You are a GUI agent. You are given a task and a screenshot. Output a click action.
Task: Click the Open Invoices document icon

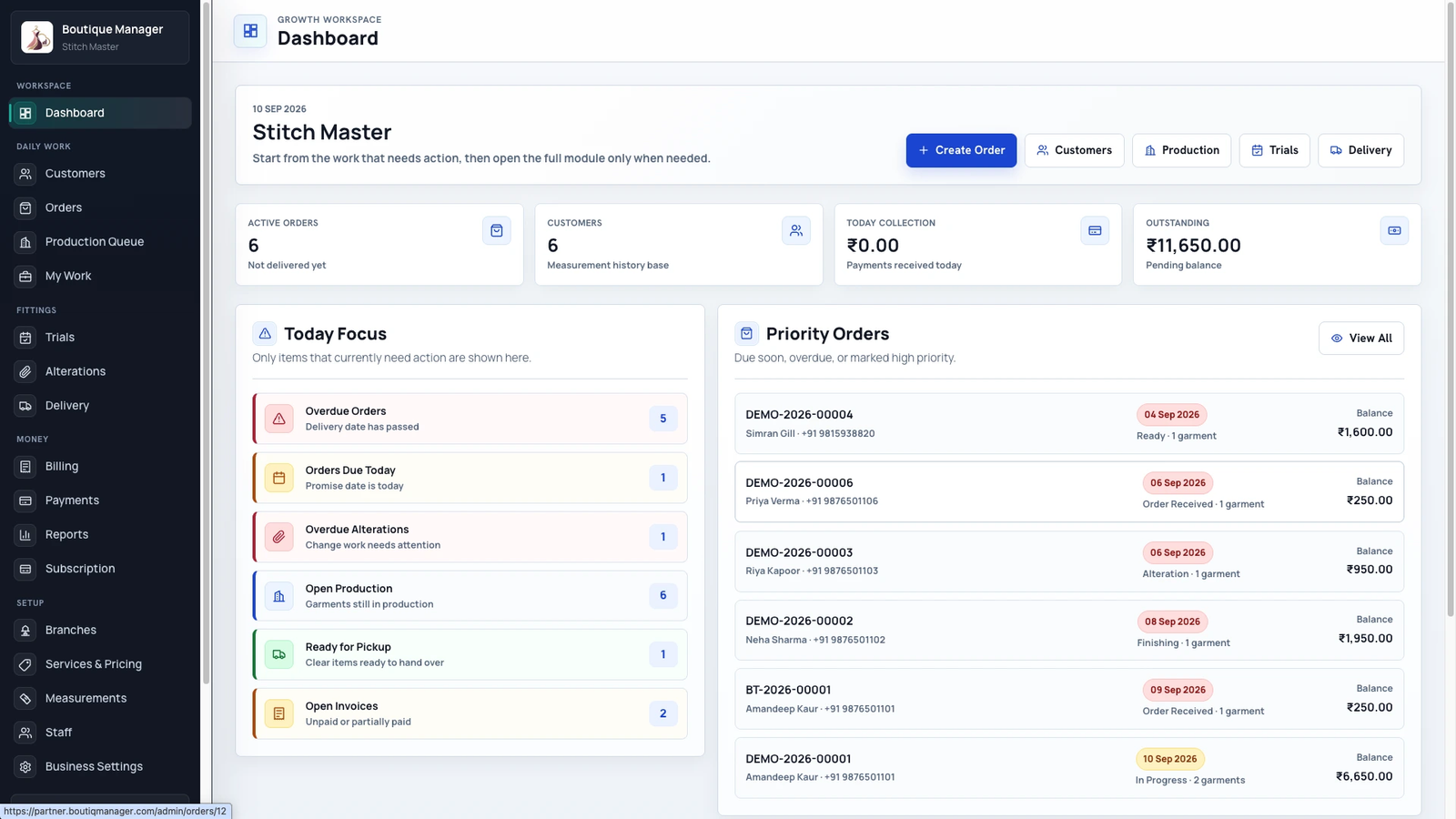tap(279, 713)
